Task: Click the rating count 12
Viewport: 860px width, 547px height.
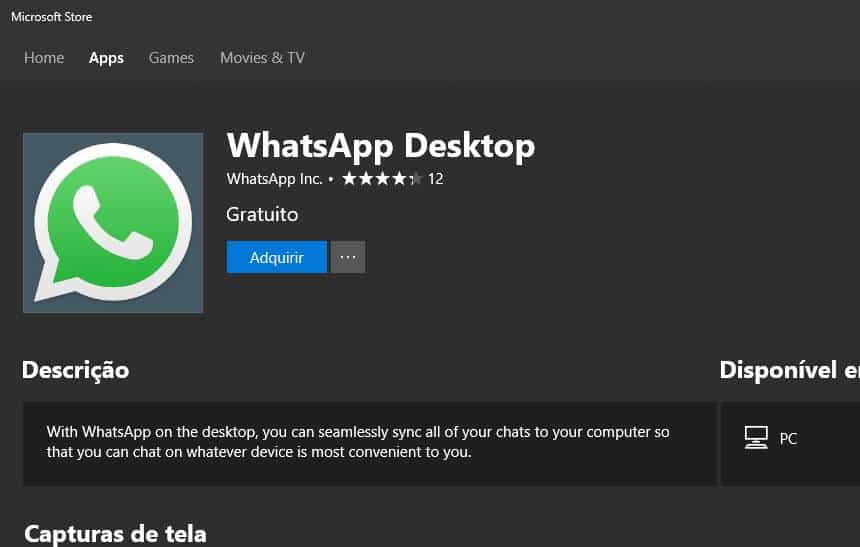Action: [435, 179]
